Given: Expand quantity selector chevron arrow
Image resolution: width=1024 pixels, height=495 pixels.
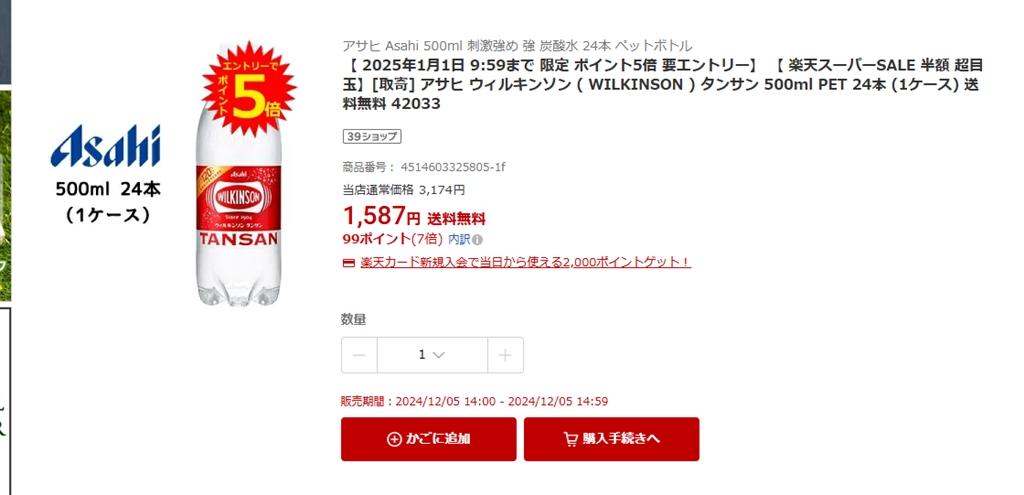Looking at the screenshot, I should tap(439, 355).
